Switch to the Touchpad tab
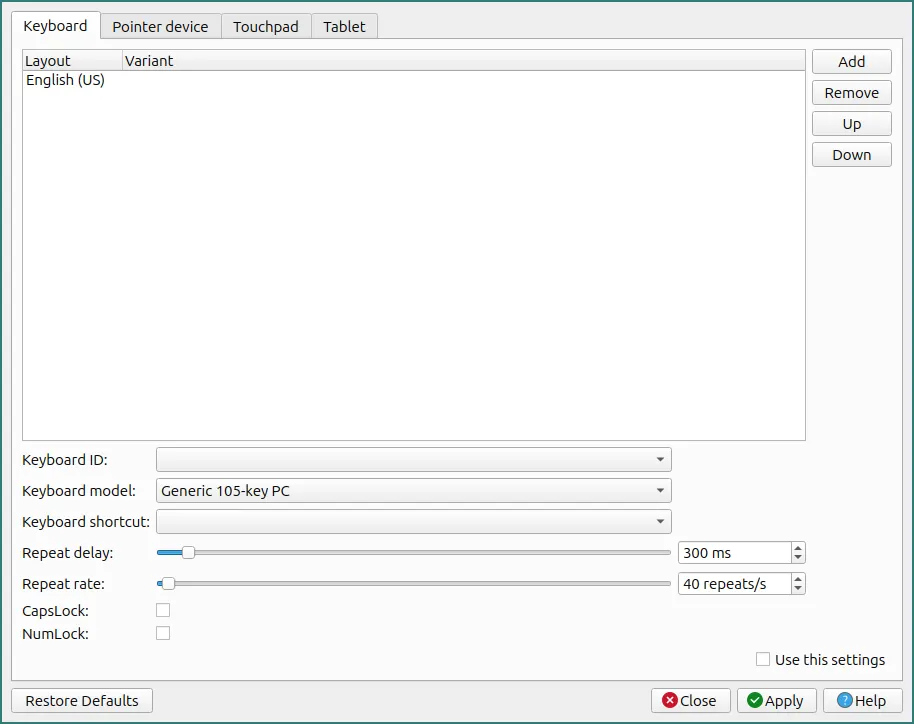The height and width of the screenshot is (724, 914). 266,27
